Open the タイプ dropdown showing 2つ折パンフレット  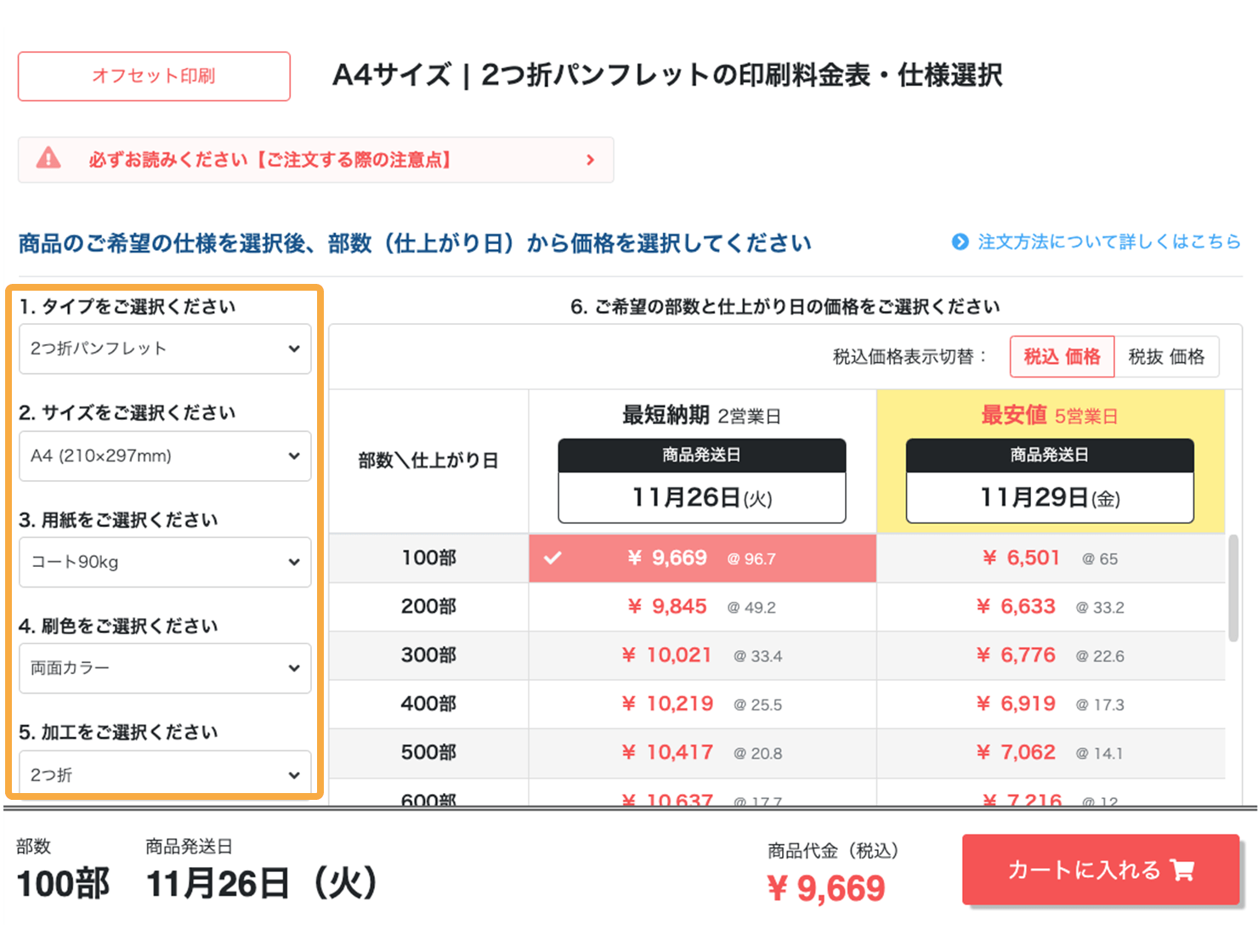164,348
